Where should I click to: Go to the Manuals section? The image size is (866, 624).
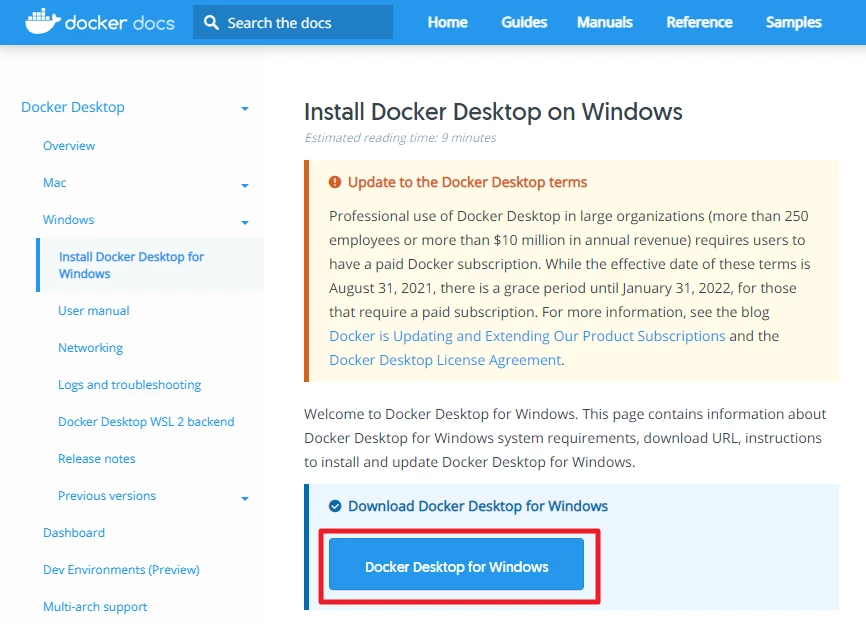coord(604,22)
